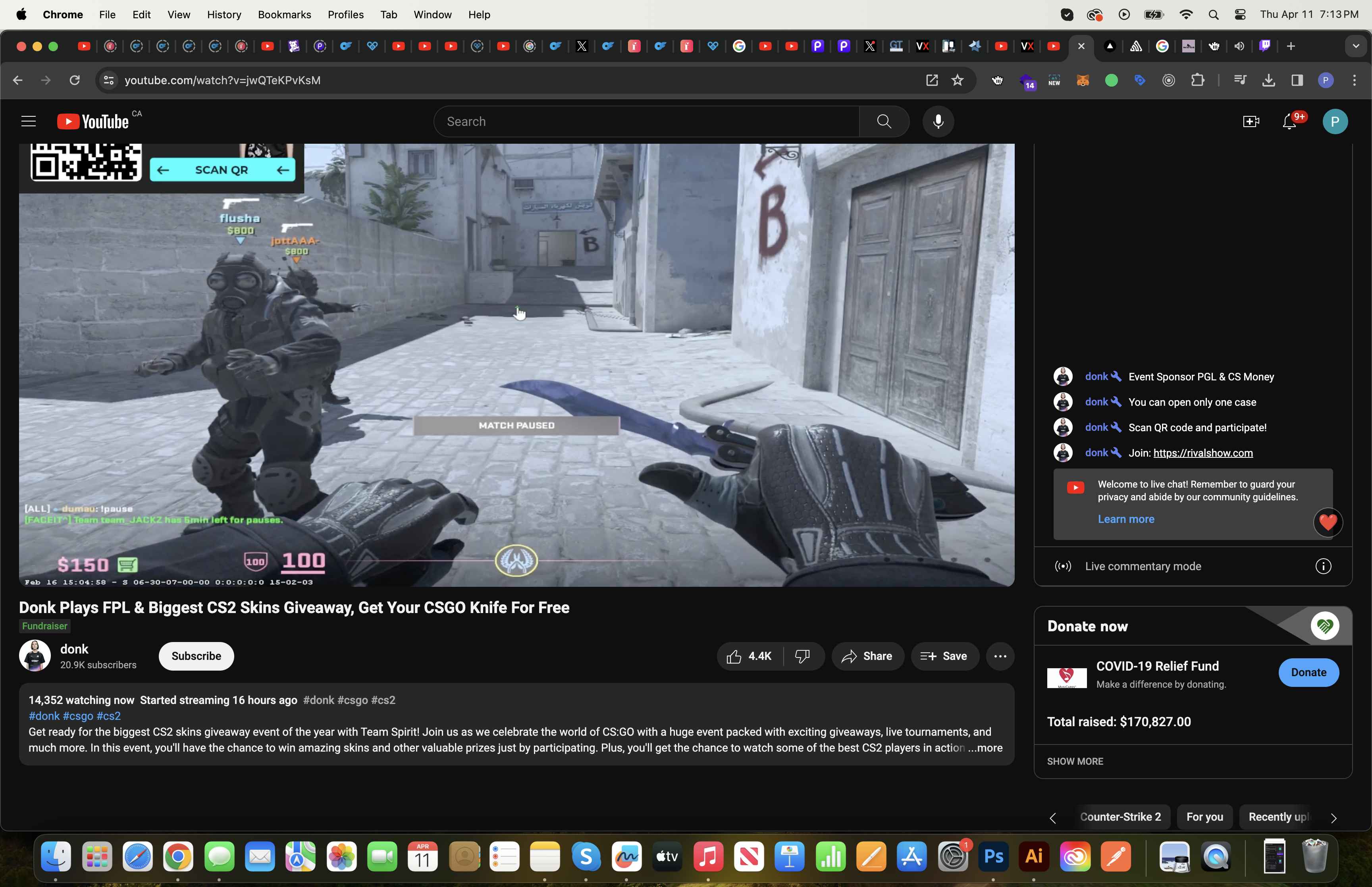The height and width of the screenshot is (887, 1372).
Task: Open rivalshow.com link in chat
Action: pyautogui.click(x=1203, y=453)
